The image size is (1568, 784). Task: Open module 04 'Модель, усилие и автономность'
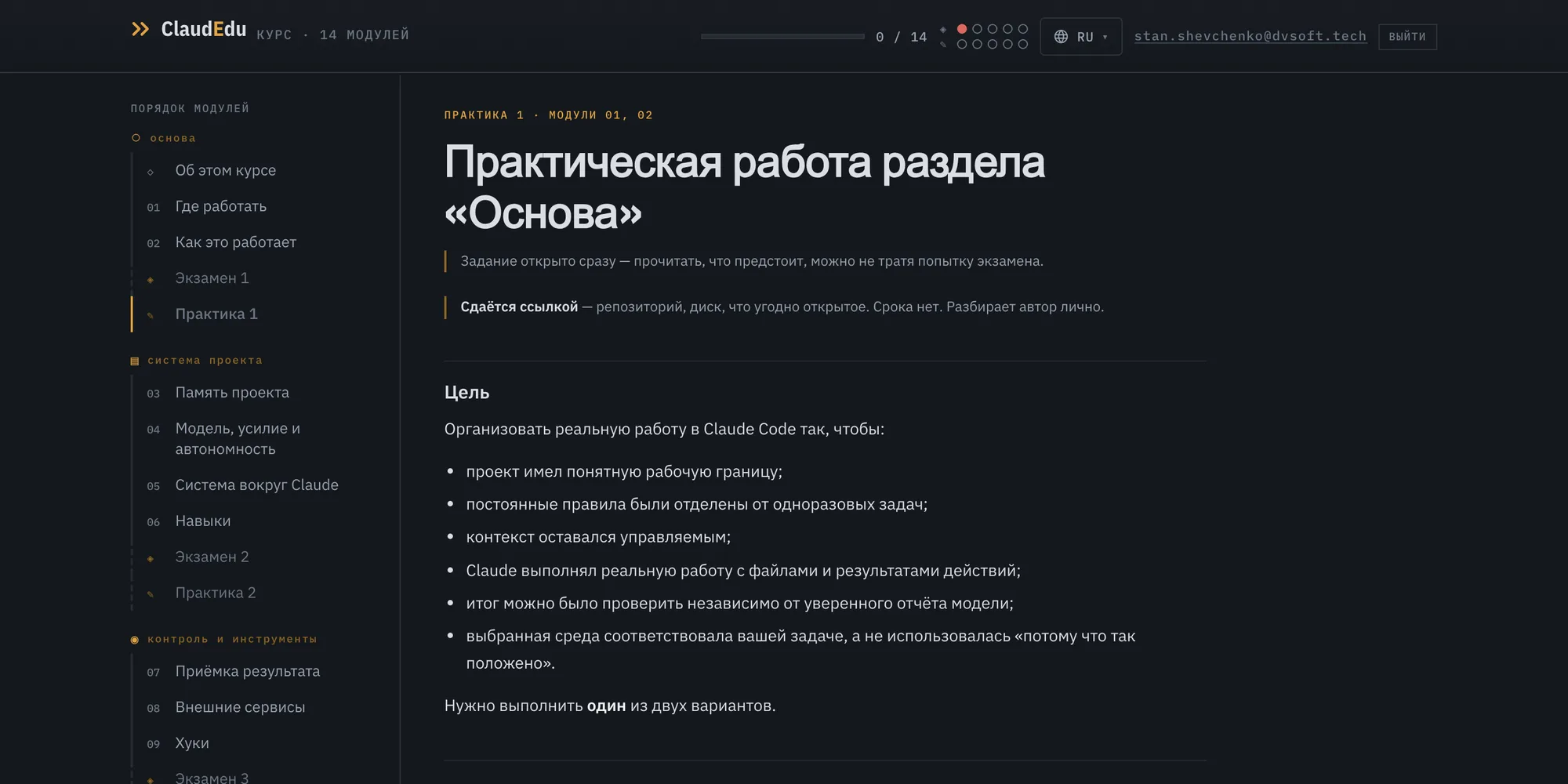click(x=238, y=439)
